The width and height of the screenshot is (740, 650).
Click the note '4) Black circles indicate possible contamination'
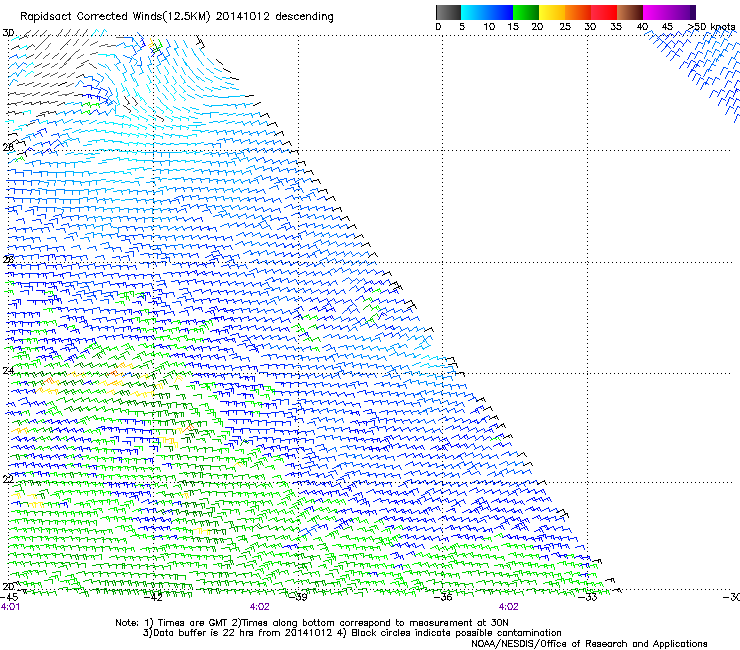pos(449,633)
